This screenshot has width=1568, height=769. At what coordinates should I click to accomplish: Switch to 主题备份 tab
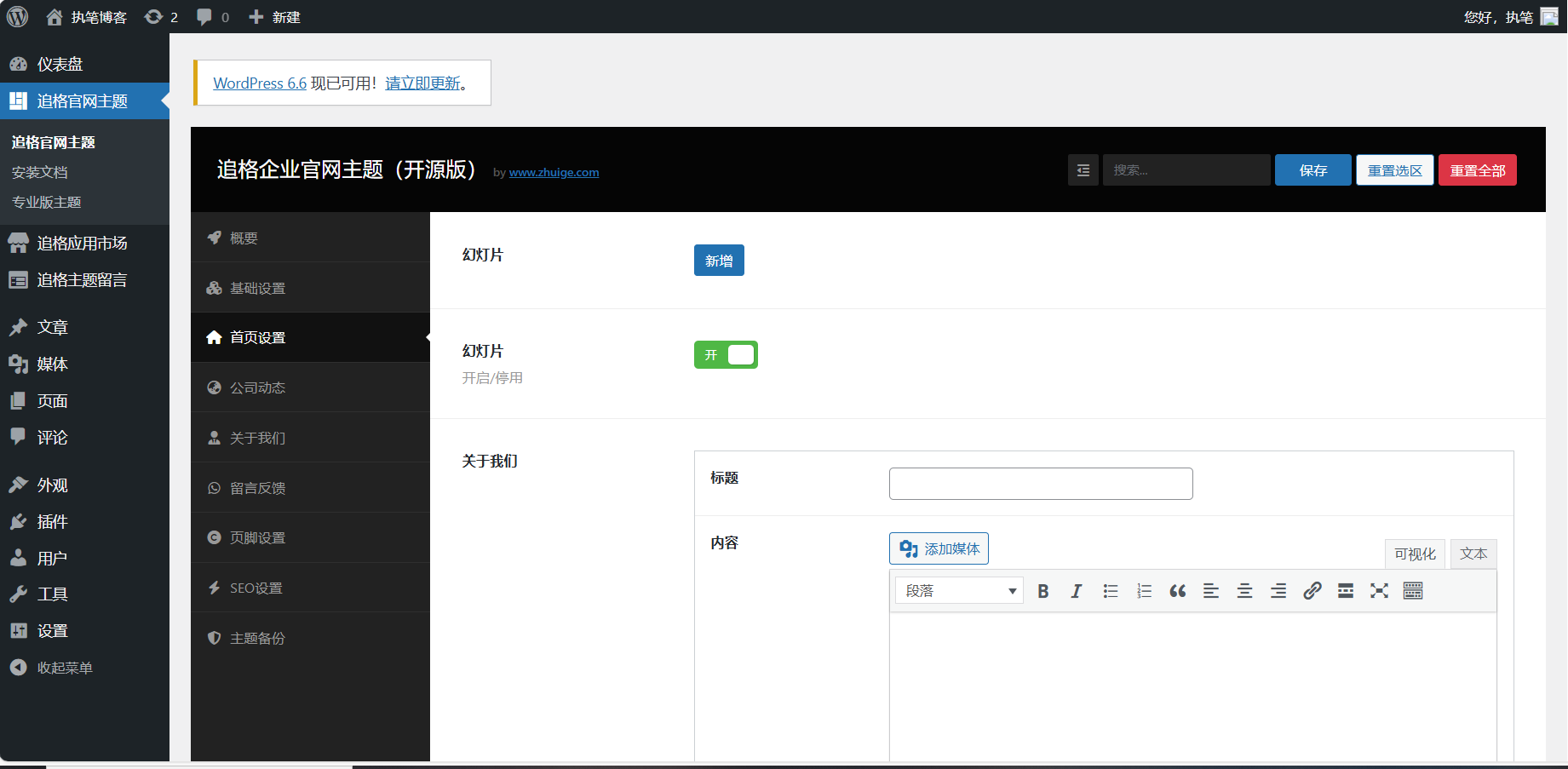[310, 638]
